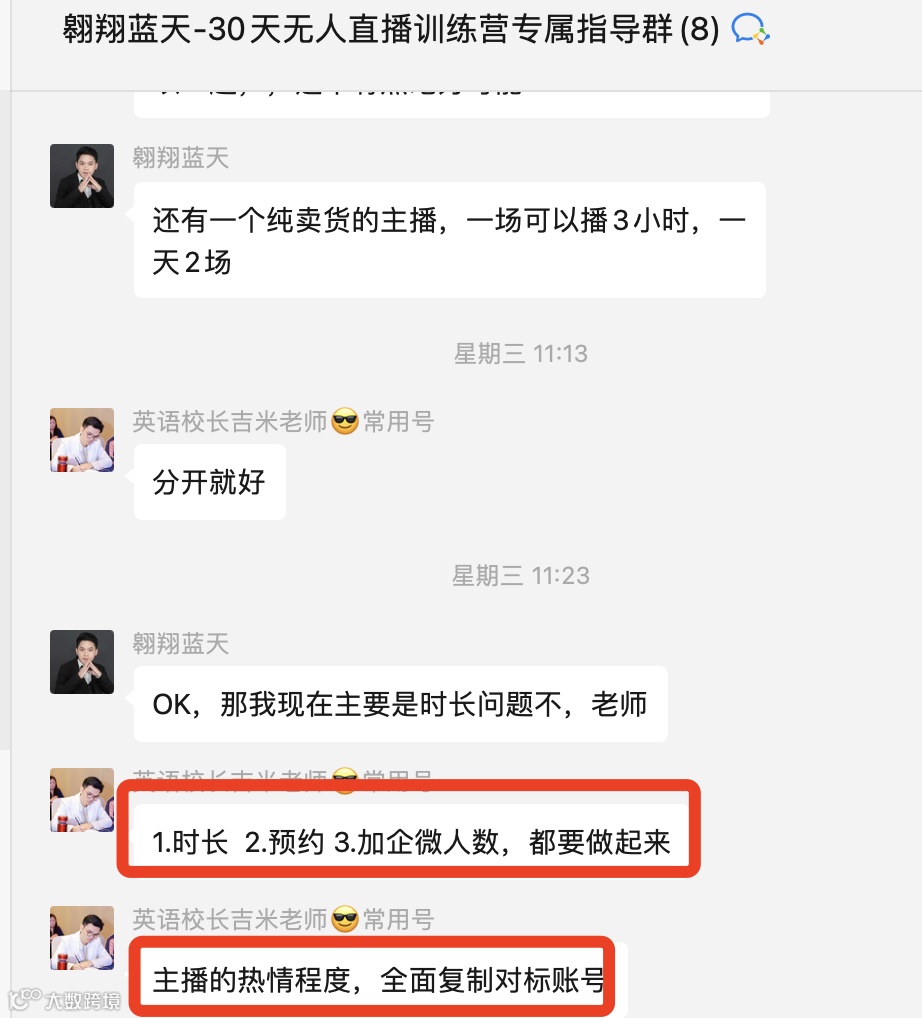
Task: Click timestamp 星期三 11:23
Action: coord(521,576)
